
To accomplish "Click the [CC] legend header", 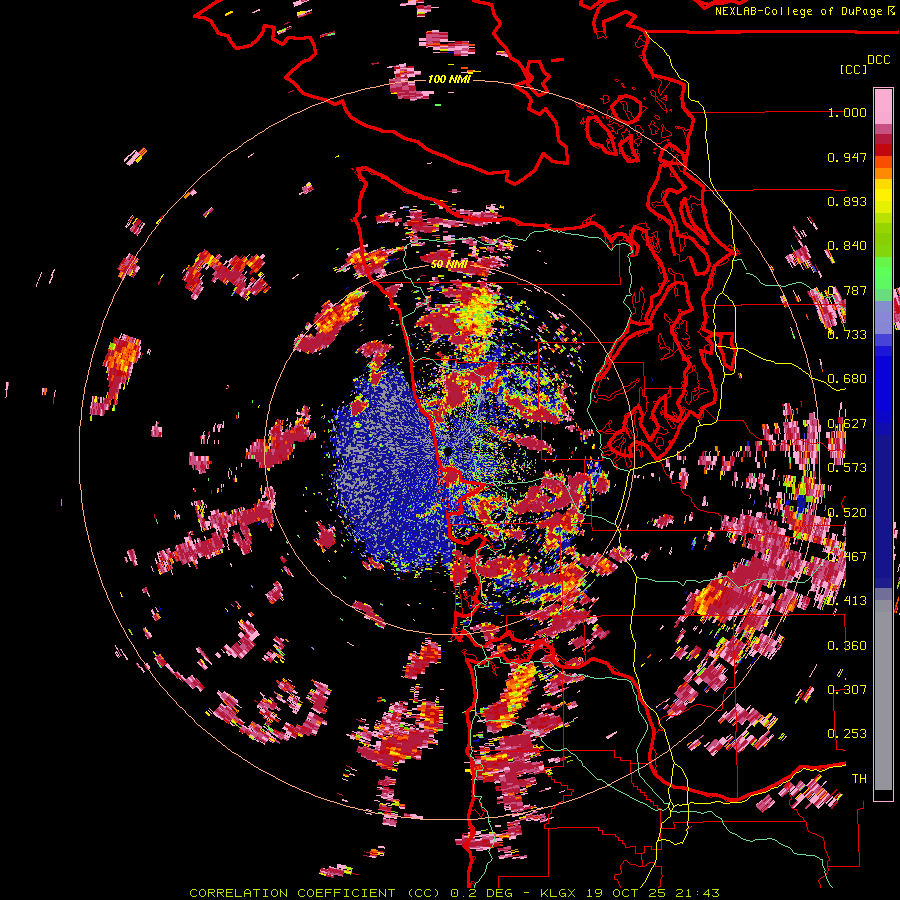I will coord(854,69).
